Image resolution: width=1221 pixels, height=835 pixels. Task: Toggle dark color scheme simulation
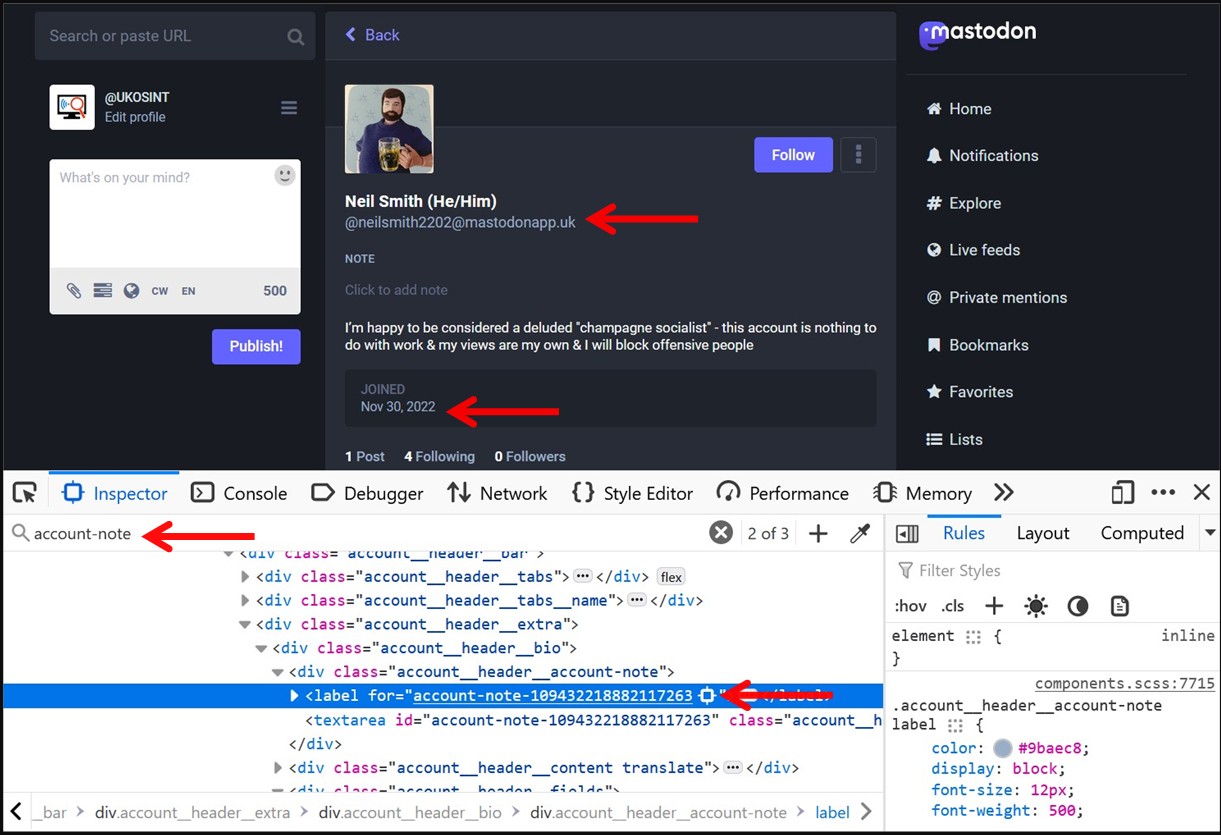(1078, 606)
